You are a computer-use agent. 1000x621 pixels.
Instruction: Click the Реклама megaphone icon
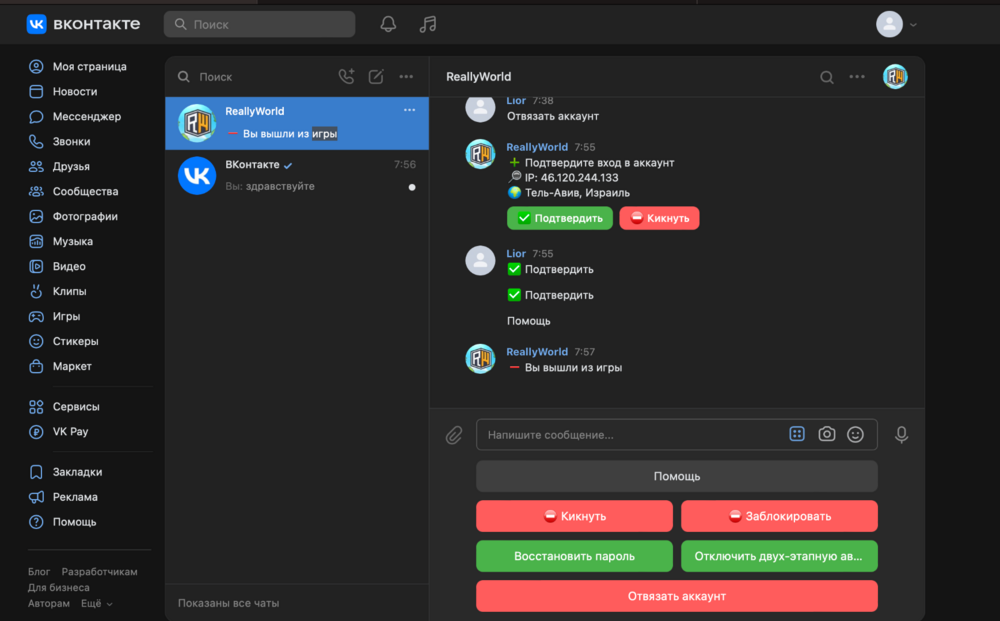[36, 497]
